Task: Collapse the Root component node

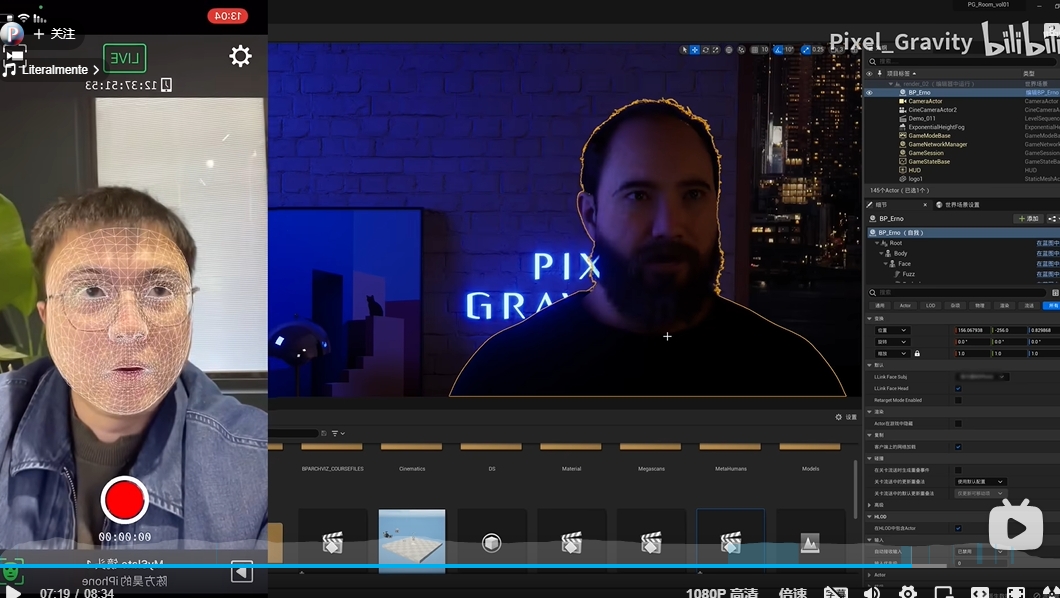Action: coord(877,243)
